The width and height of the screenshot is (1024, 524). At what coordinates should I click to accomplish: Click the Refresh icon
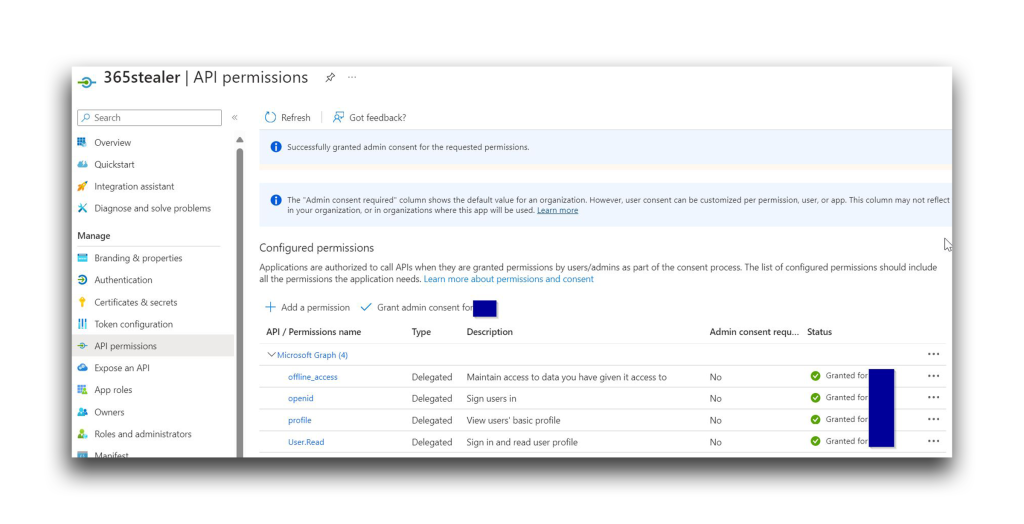point(270,118)
